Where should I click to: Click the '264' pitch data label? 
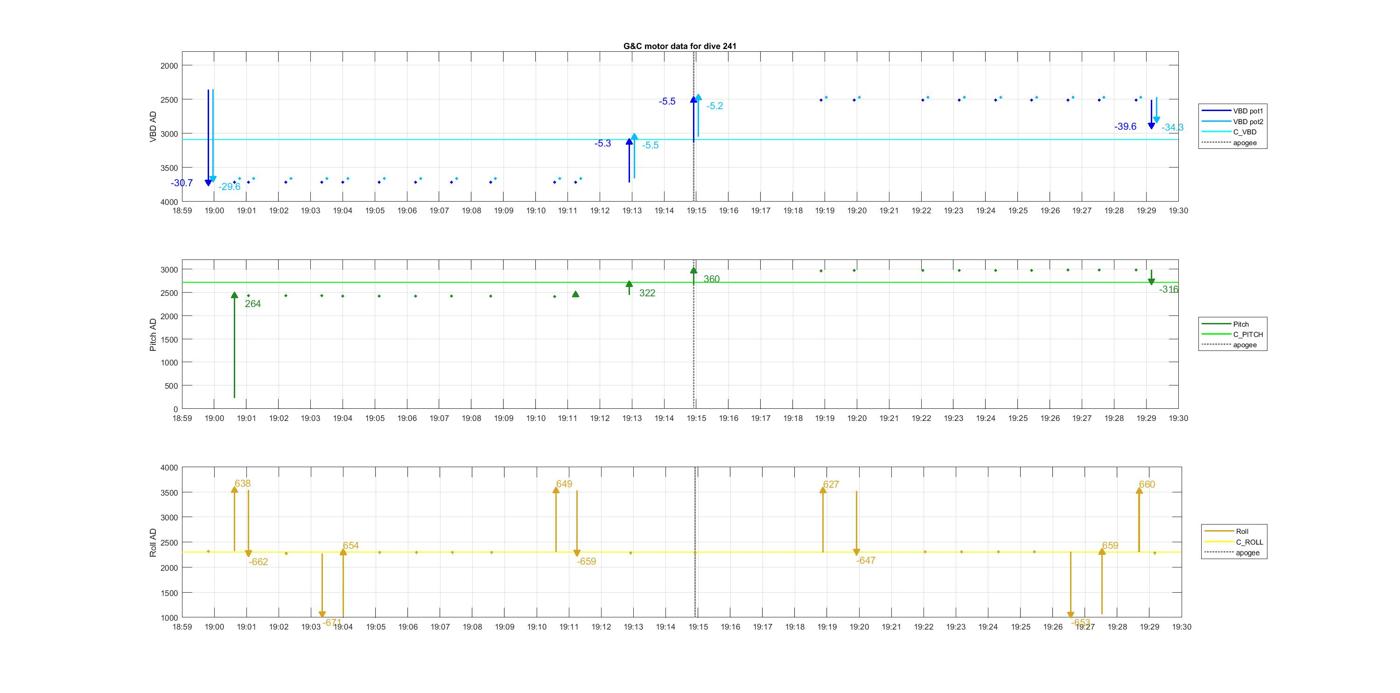pos(253,304)
